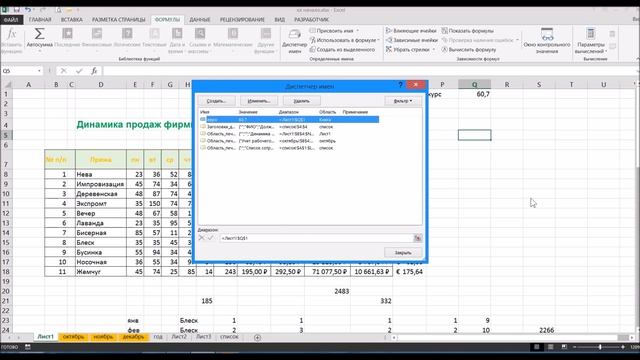Image resolution: width=640 pixels, height=360 pixels.
Task: Select column header R
Action: (507, 84)
